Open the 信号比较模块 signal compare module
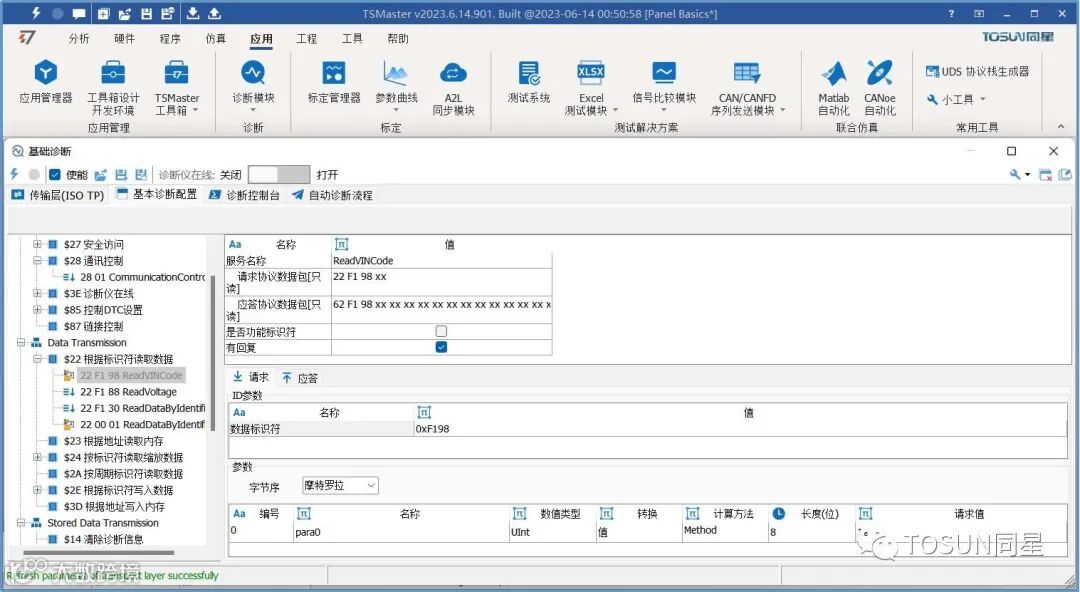Image resolution: width=1080 pixels, height=592 pixels. pyautogui.click(x=664, y=85)
